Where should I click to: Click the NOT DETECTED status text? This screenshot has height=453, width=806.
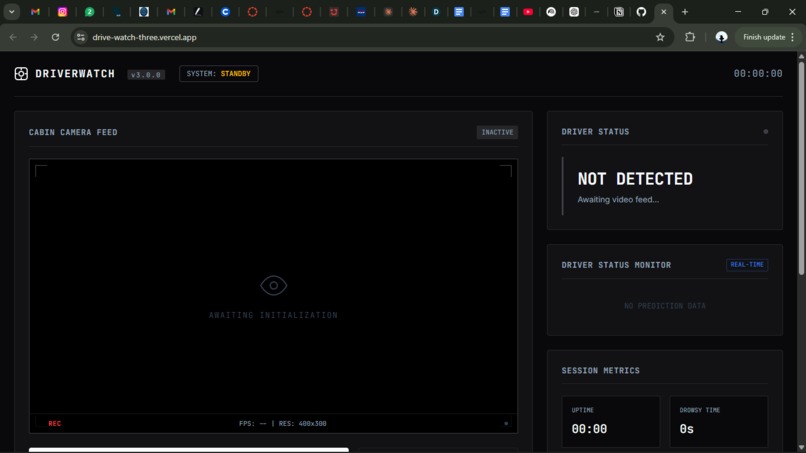[635, 179]
